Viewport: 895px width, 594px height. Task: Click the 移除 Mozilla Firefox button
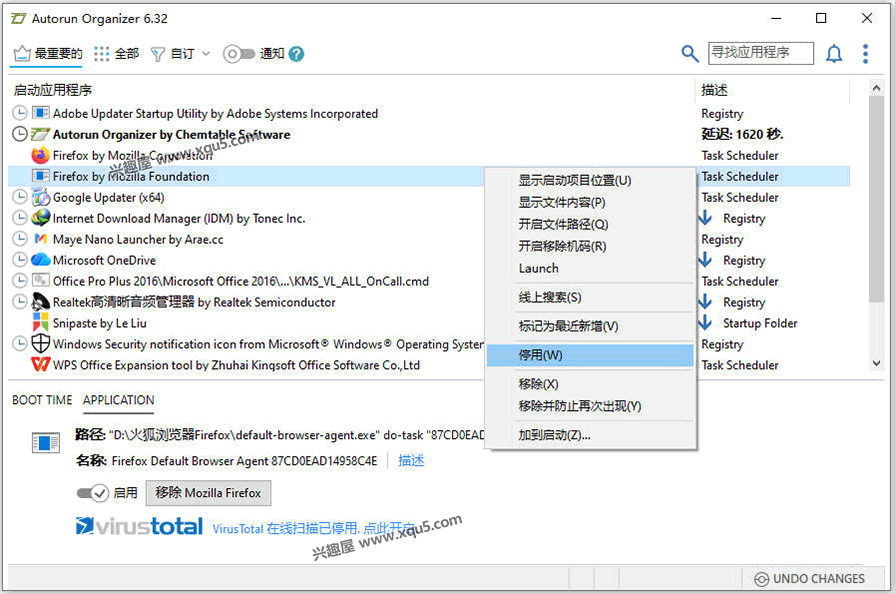208,493
